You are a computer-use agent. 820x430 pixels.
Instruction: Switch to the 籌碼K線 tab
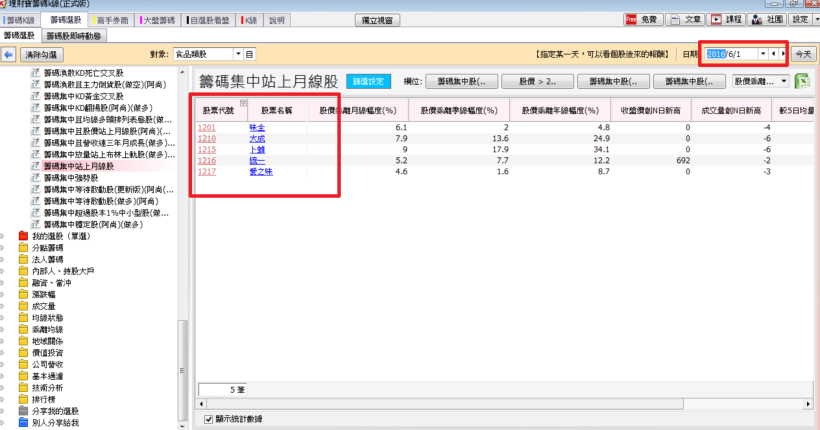pos(19,20)
